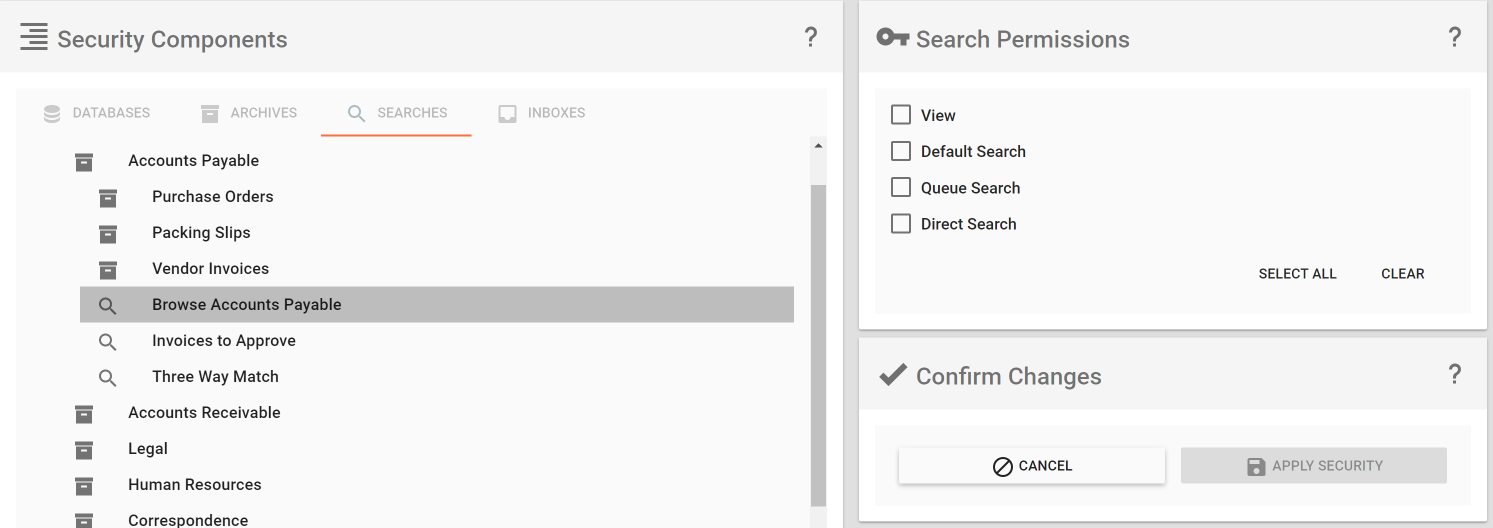The height and width of the screenshot is (528, 1493).
Task: Click the Security Components help question mark
Action: (x=811, y=38)
